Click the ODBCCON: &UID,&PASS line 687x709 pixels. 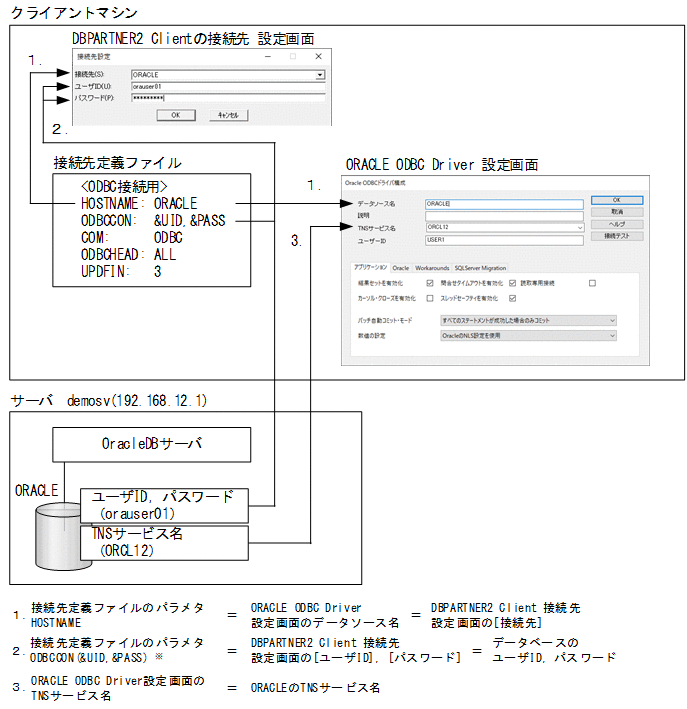pos(153,221)
